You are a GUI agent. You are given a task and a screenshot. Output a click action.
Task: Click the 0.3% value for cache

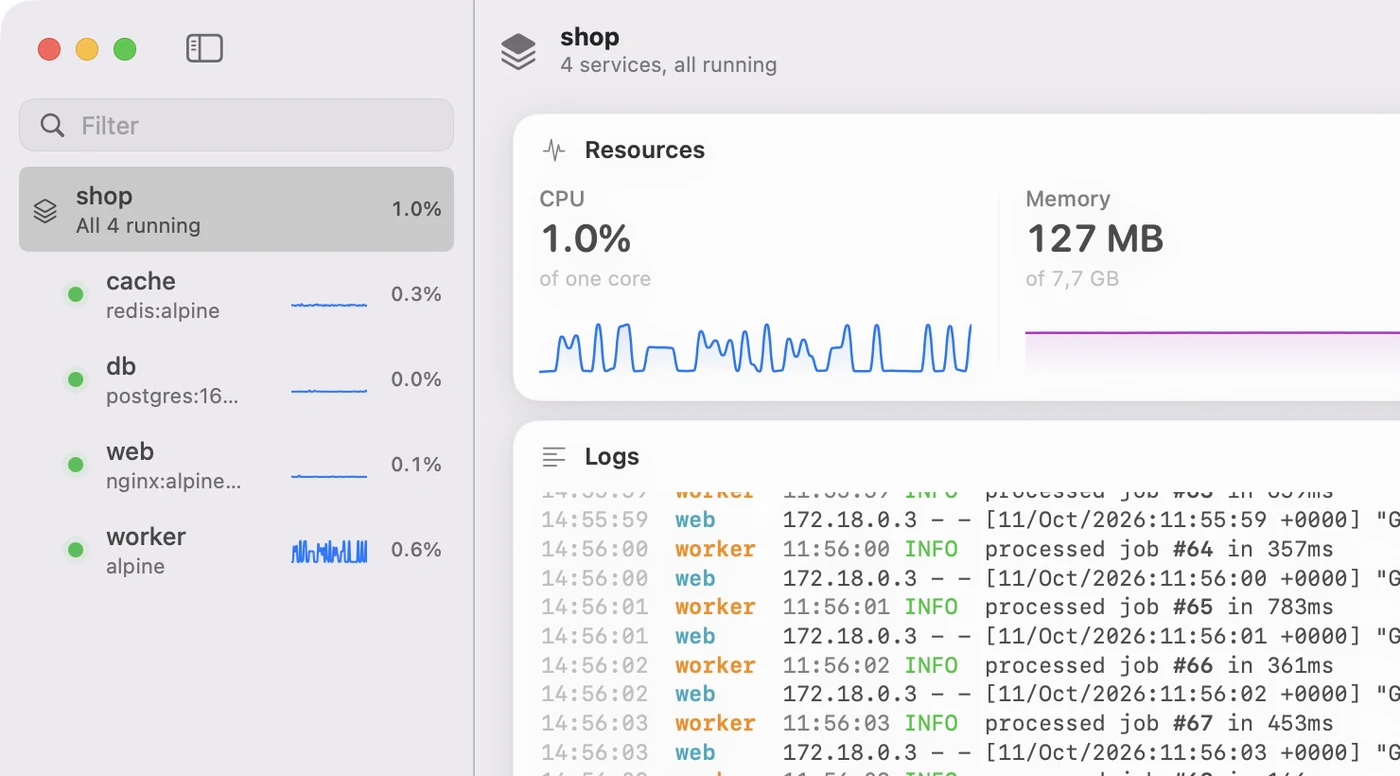click(x=416, y=294)
